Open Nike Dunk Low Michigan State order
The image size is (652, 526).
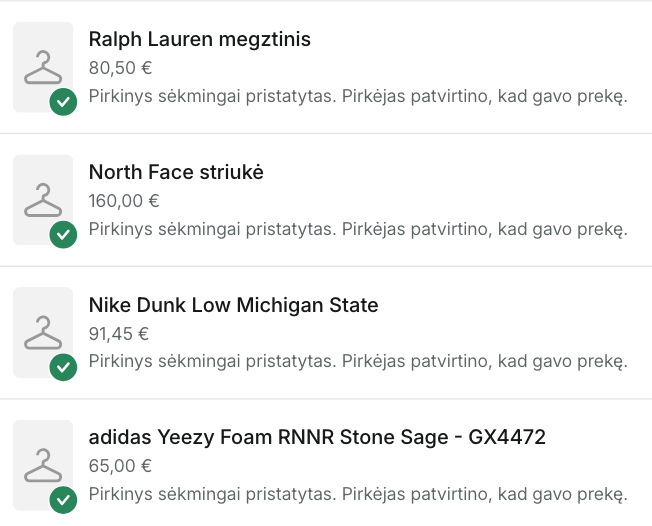pos(233,305)
